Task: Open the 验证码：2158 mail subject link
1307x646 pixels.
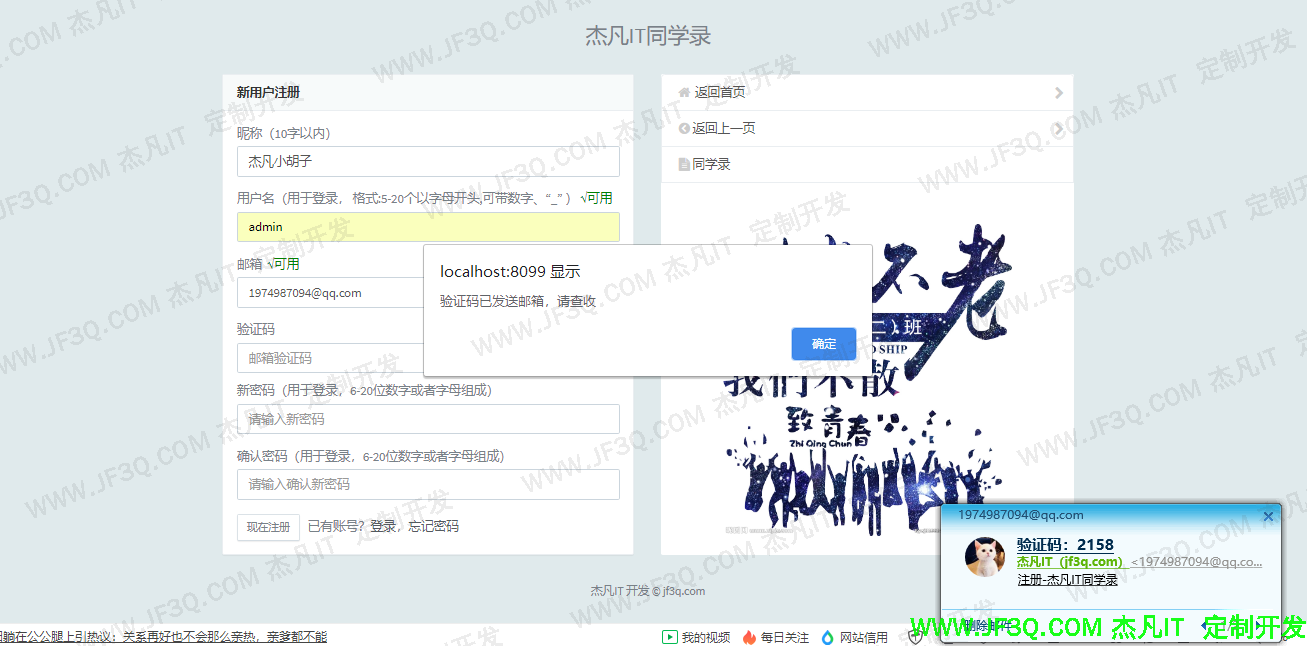Action: (1065, 545)
